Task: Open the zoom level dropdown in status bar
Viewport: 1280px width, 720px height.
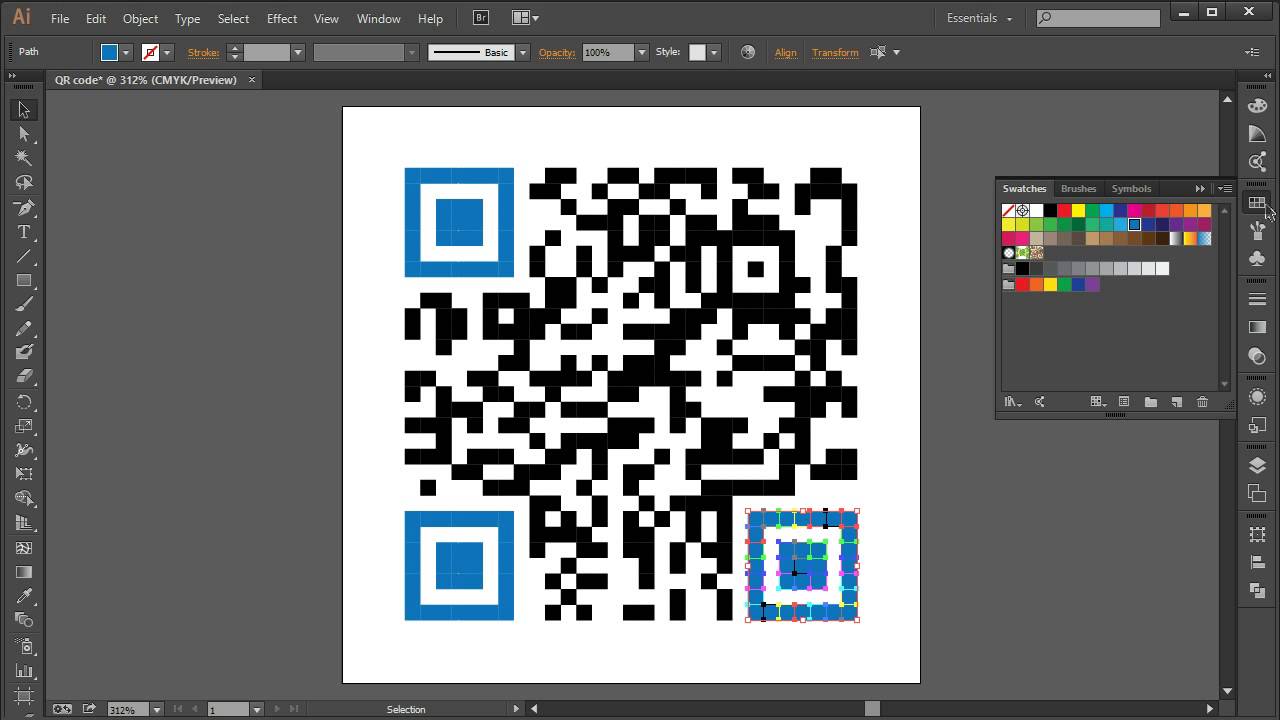Action: (156, 709)
